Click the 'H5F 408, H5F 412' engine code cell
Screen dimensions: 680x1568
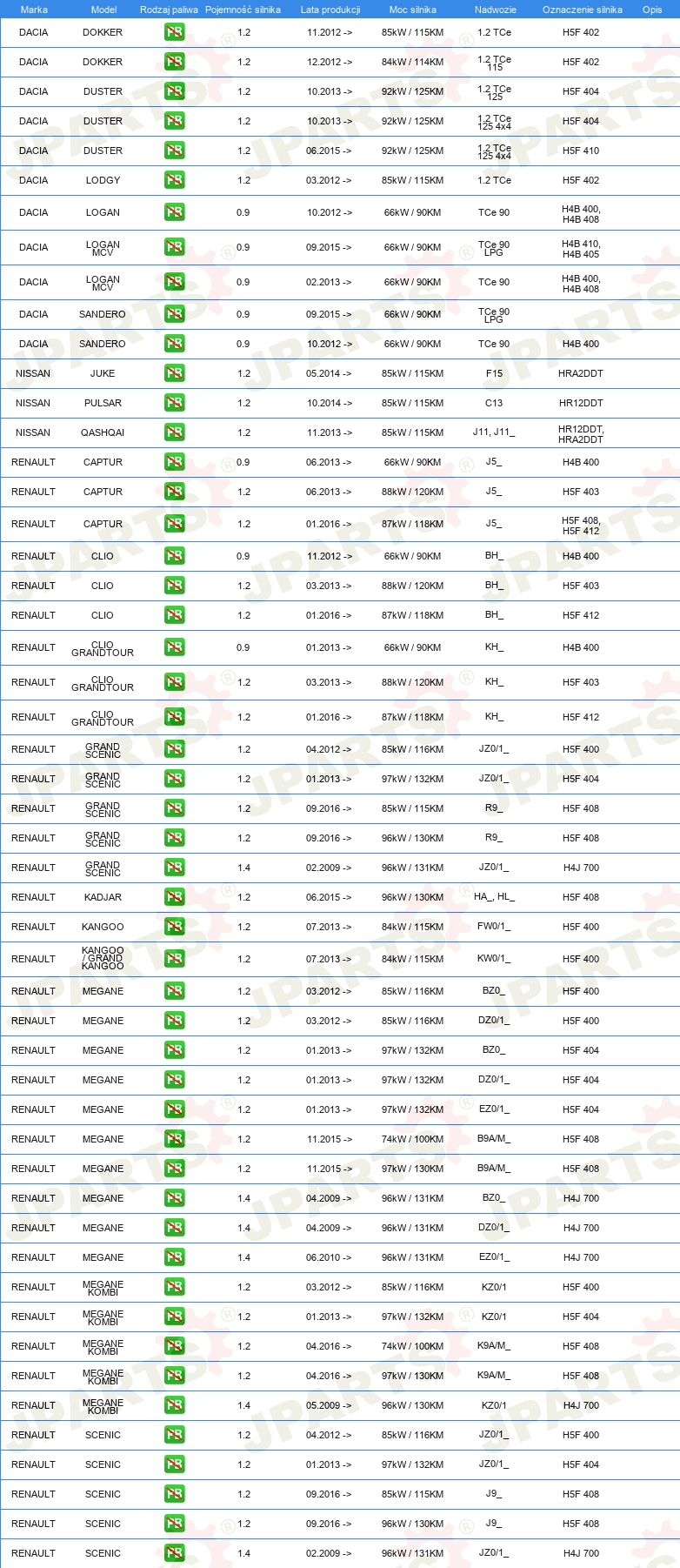click(x=581, y=526)
